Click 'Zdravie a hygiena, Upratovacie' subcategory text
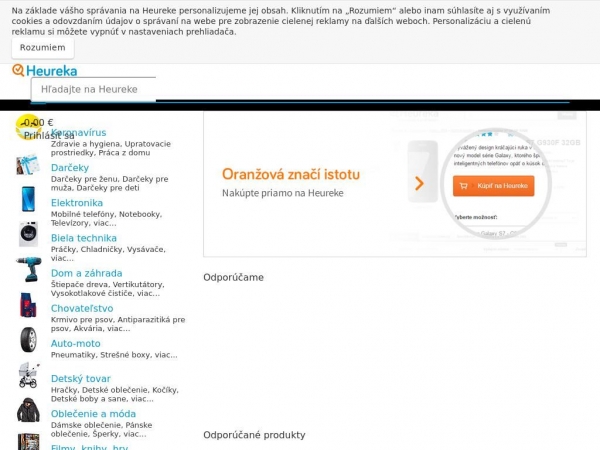Screen dimensions: 600x450 pyautogui.click(x=111, y=144)
